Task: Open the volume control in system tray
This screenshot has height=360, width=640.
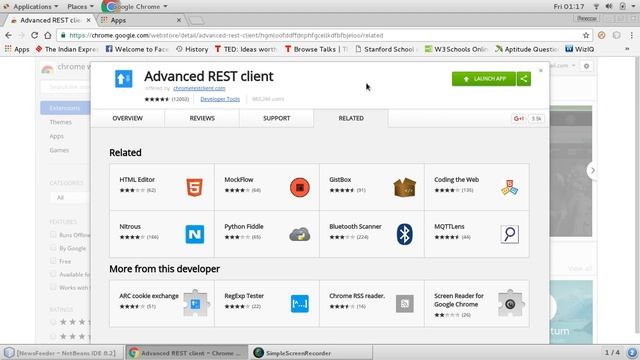Action: (609, 7)
